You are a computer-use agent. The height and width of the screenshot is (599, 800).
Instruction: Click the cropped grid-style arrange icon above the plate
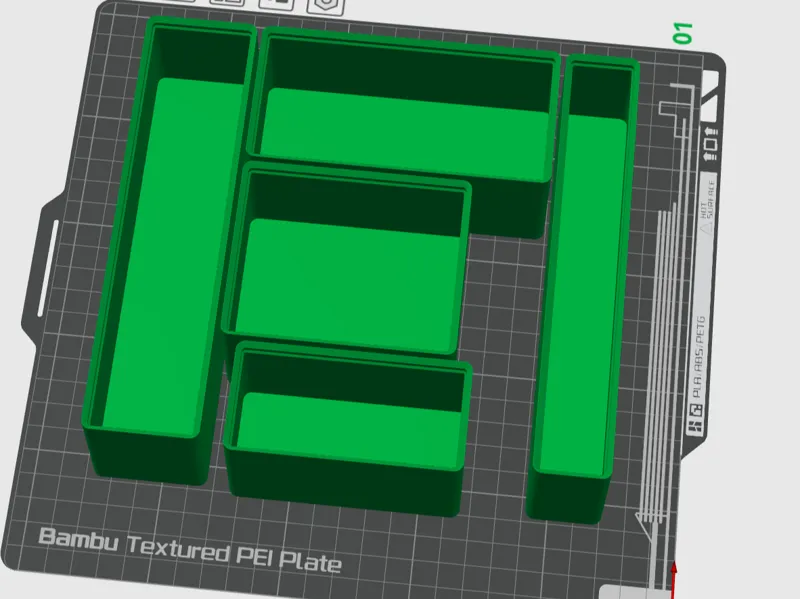[x=227, y=2]
